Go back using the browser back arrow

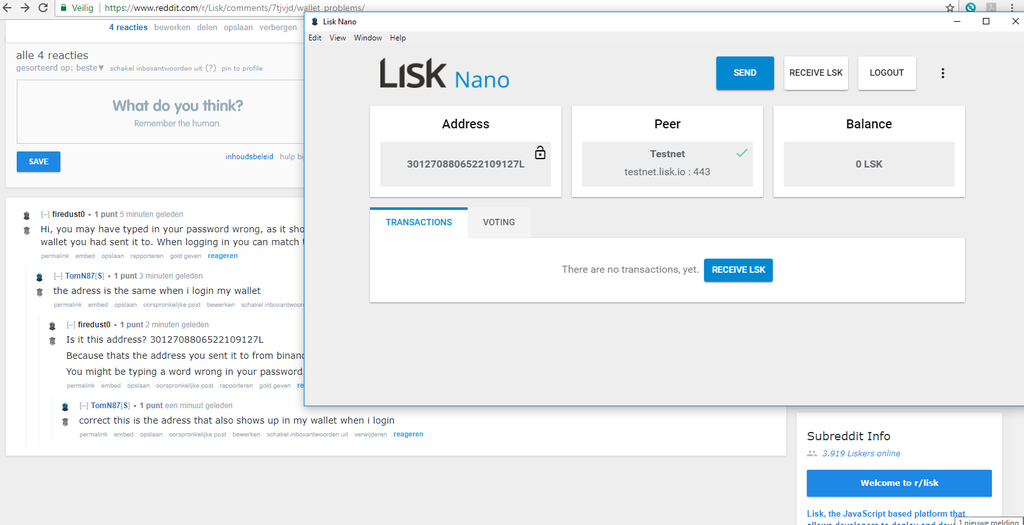[x=8, y=7]
